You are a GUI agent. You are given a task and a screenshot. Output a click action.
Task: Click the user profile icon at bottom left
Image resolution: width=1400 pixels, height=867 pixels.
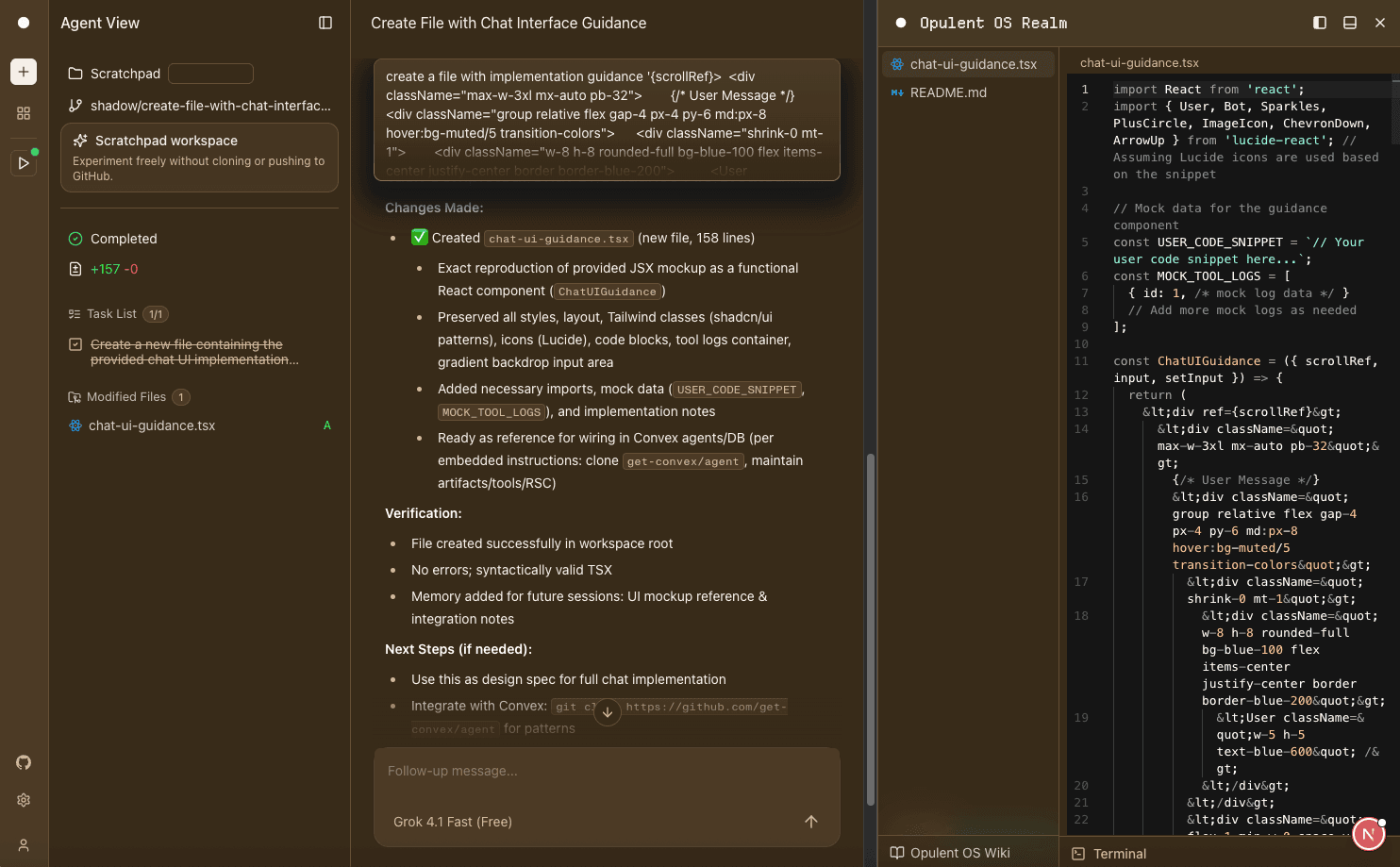[23, 844]
